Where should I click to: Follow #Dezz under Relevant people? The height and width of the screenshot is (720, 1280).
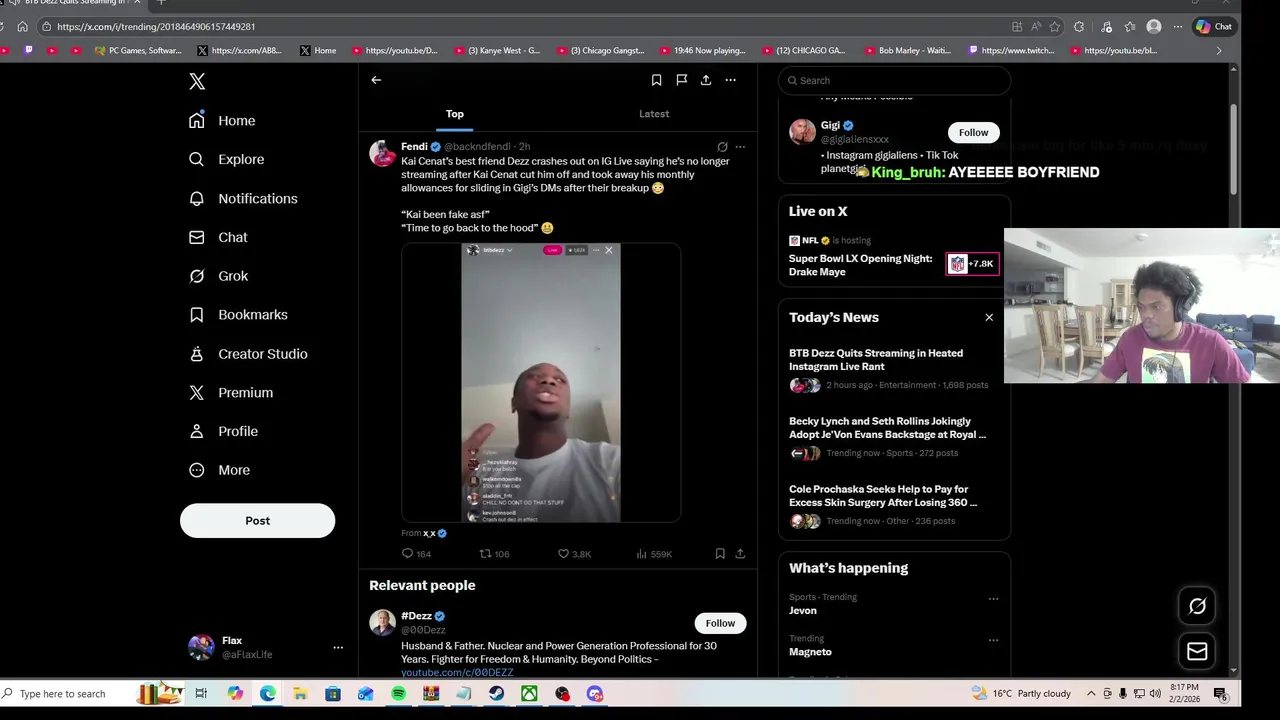720,623
